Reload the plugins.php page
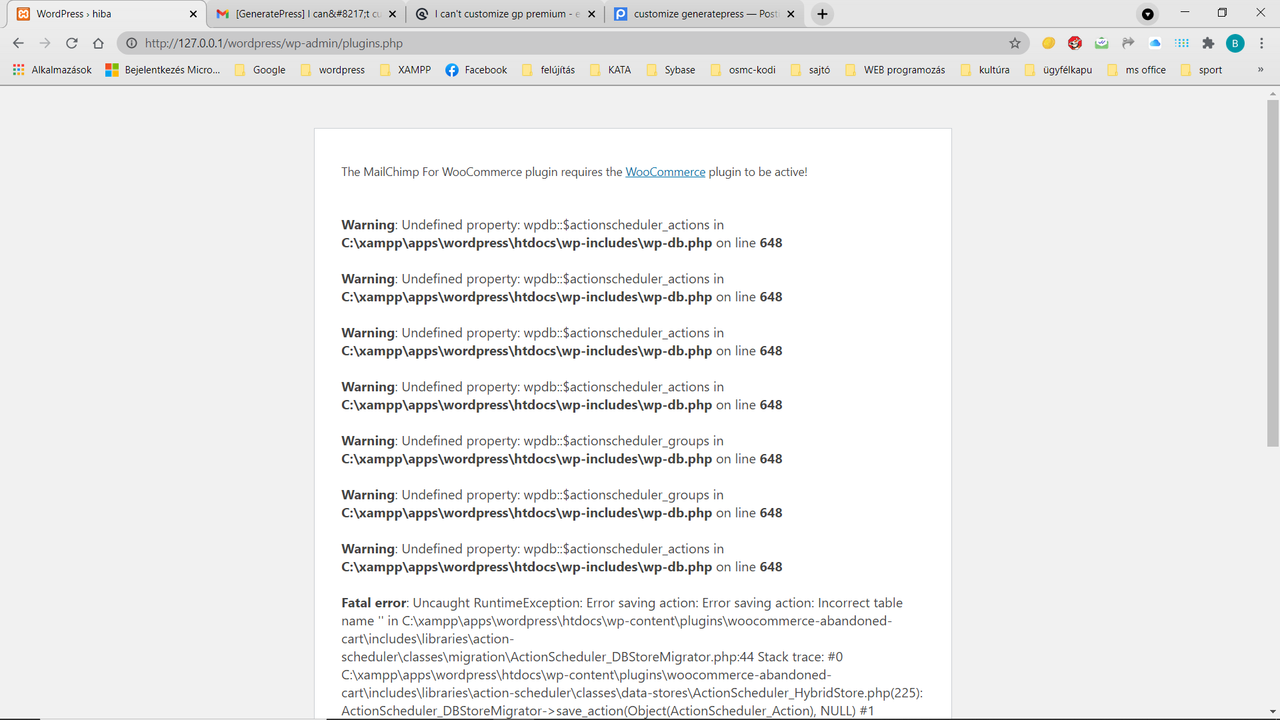The height and width of the screenshot is (720, 1280). [x=72, y=43]
